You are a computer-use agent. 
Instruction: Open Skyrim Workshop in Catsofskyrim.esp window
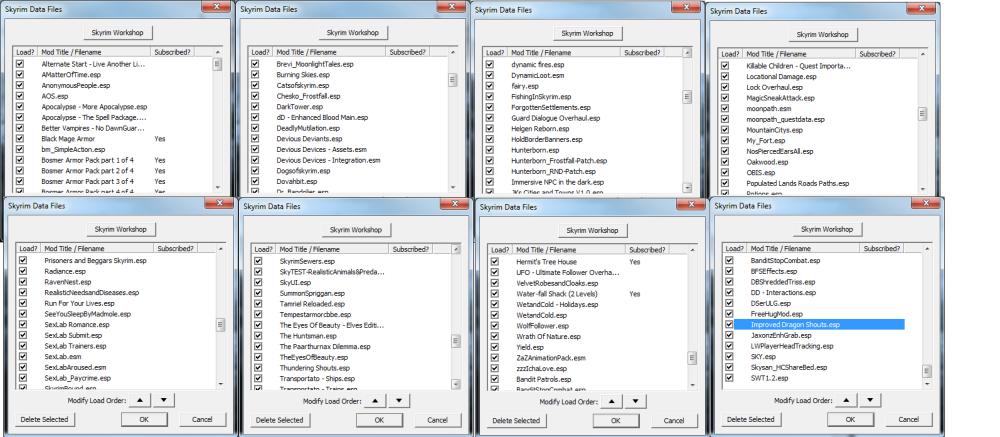click(353, 33)
